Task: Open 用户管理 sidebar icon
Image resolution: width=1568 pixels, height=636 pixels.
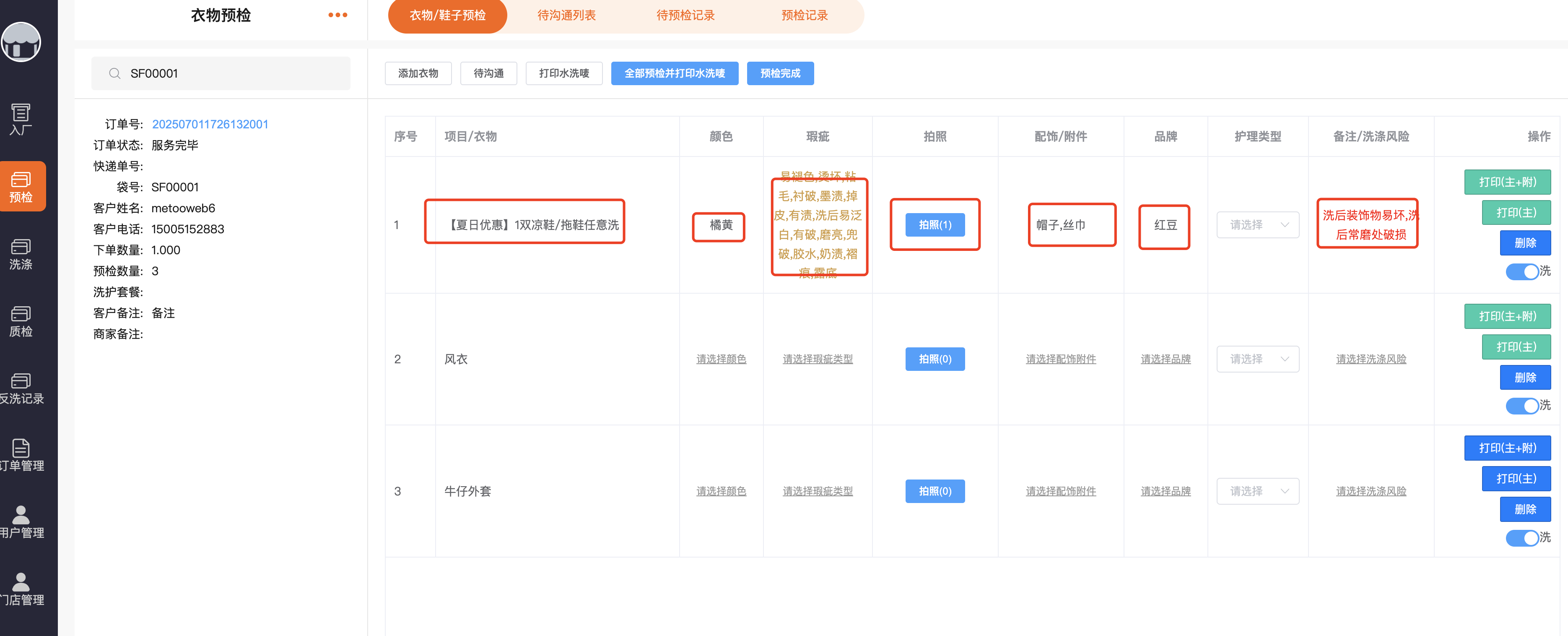Action: coord(21,522)
